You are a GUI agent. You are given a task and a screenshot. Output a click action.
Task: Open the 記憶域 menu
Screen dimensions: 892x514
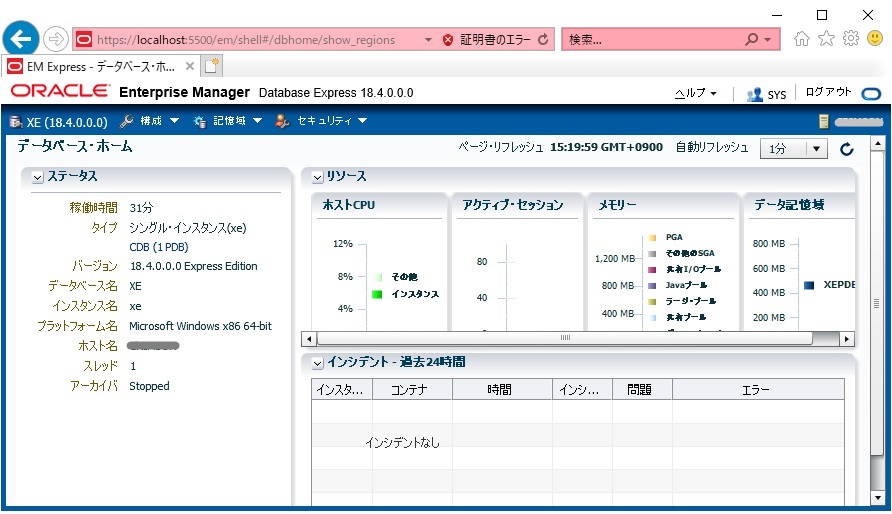click(x=238, y=121)
